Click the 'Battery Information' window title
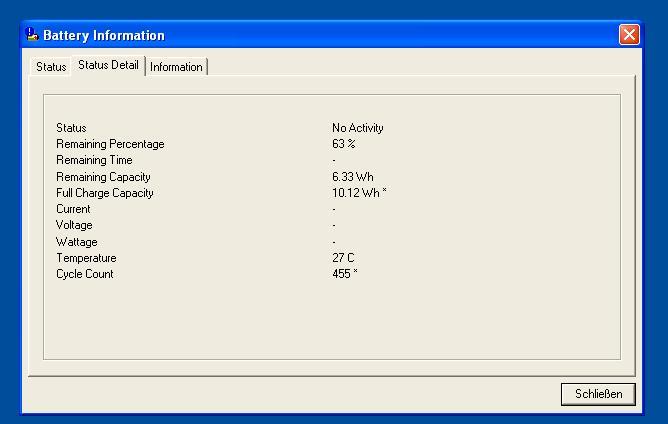Screen dimensions: 668x424 (104, 35)
